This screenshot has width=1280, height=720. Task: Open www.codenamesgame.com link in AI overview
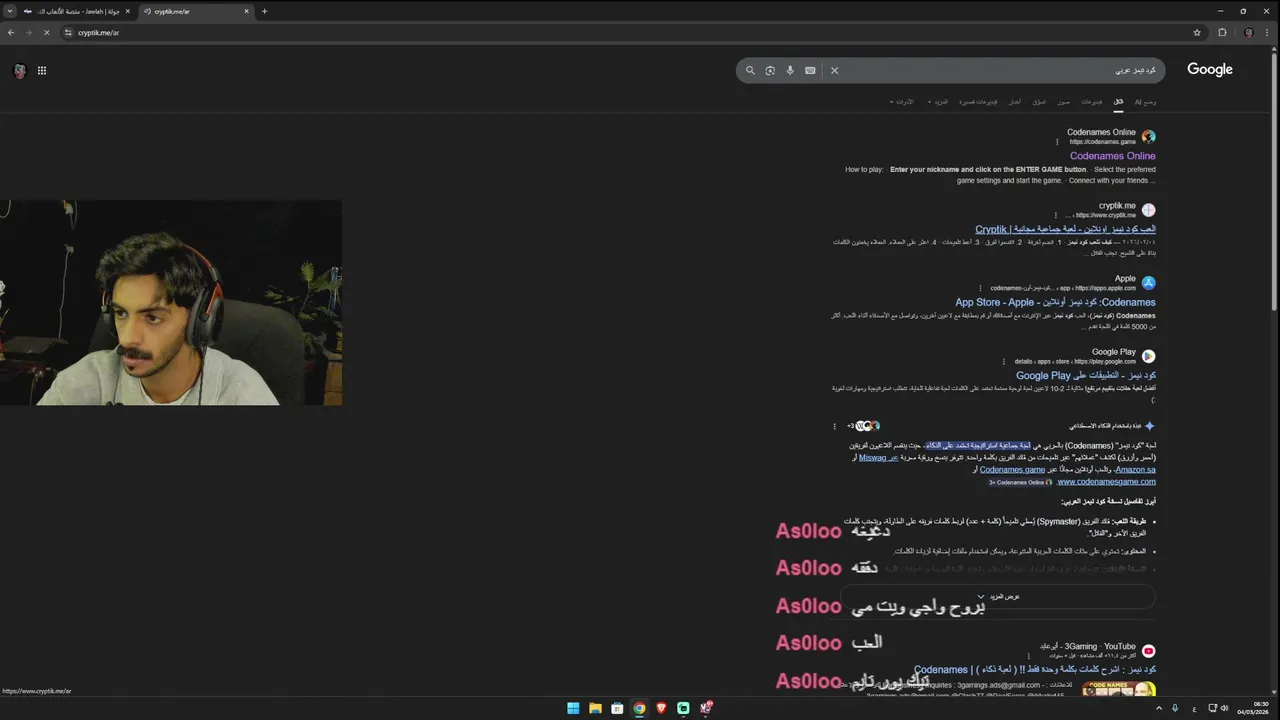click(x=1106, y=481)
